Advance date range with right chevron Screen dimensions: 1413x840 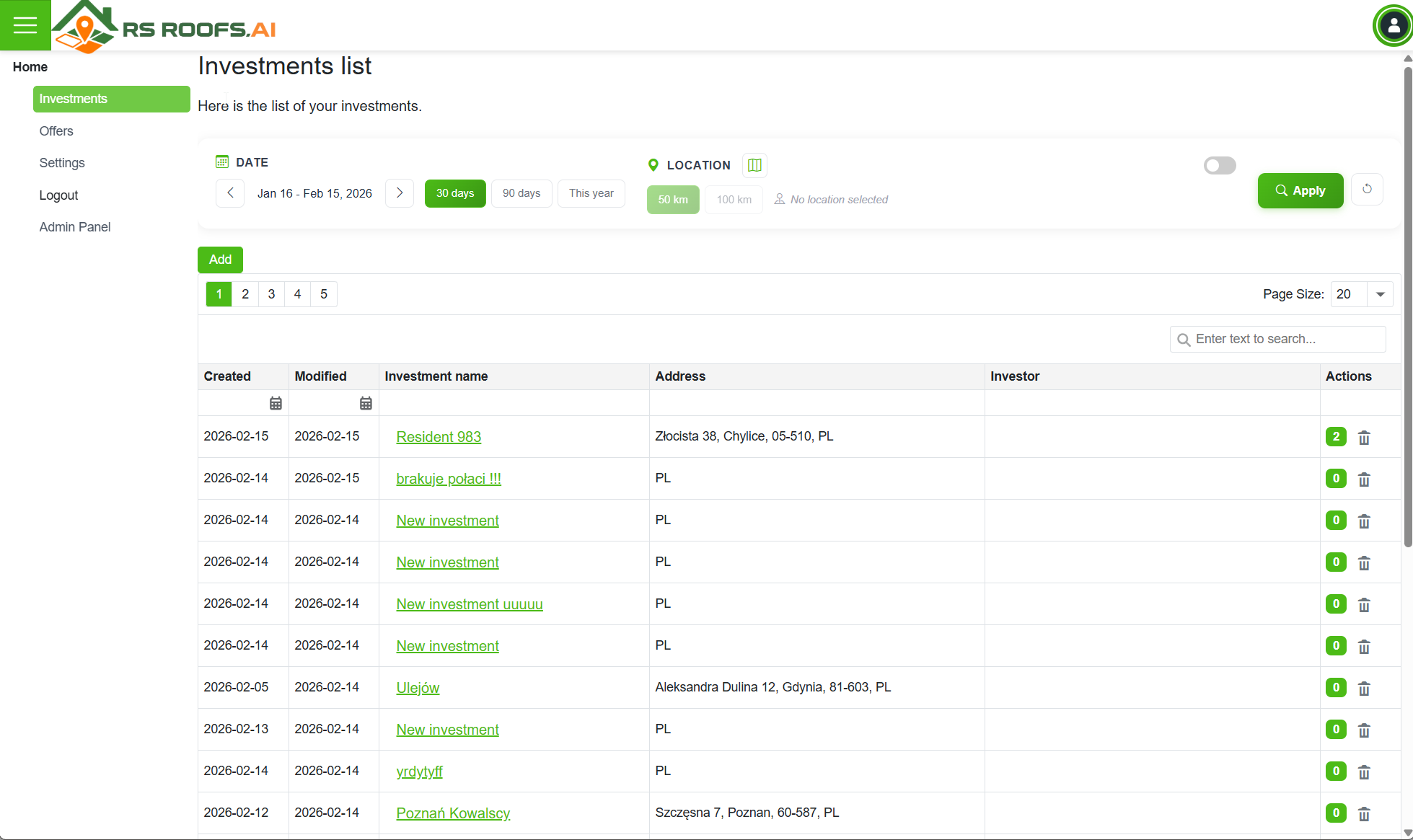[x=400, y=193]
